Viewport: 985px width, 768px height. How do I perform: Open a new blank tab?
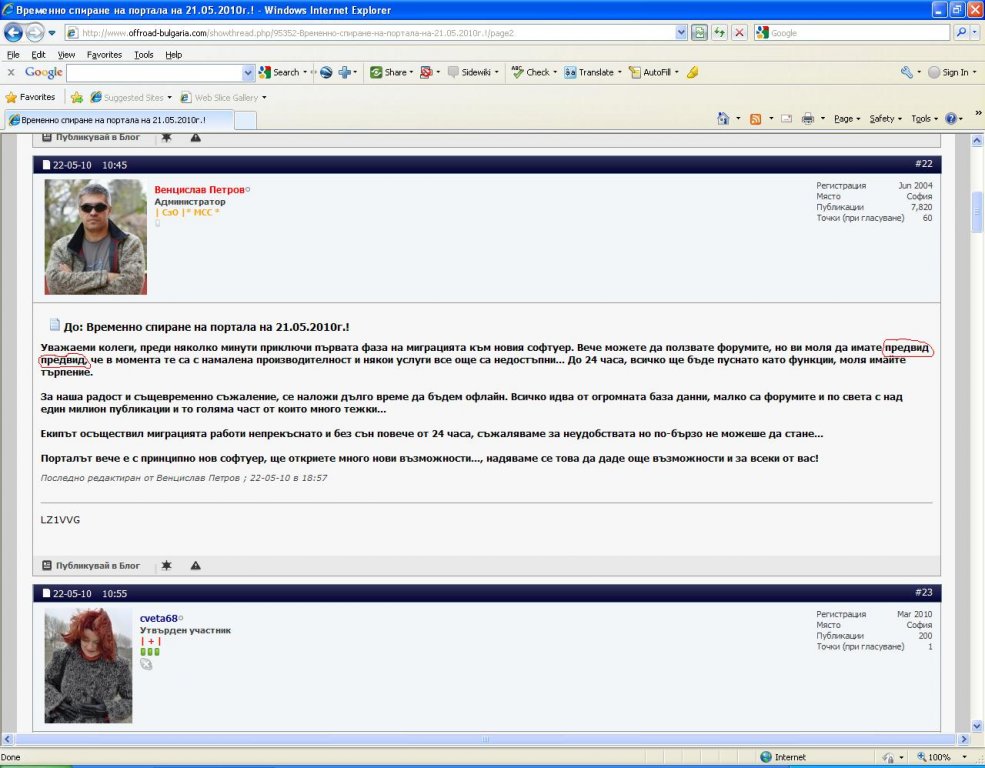246,120
